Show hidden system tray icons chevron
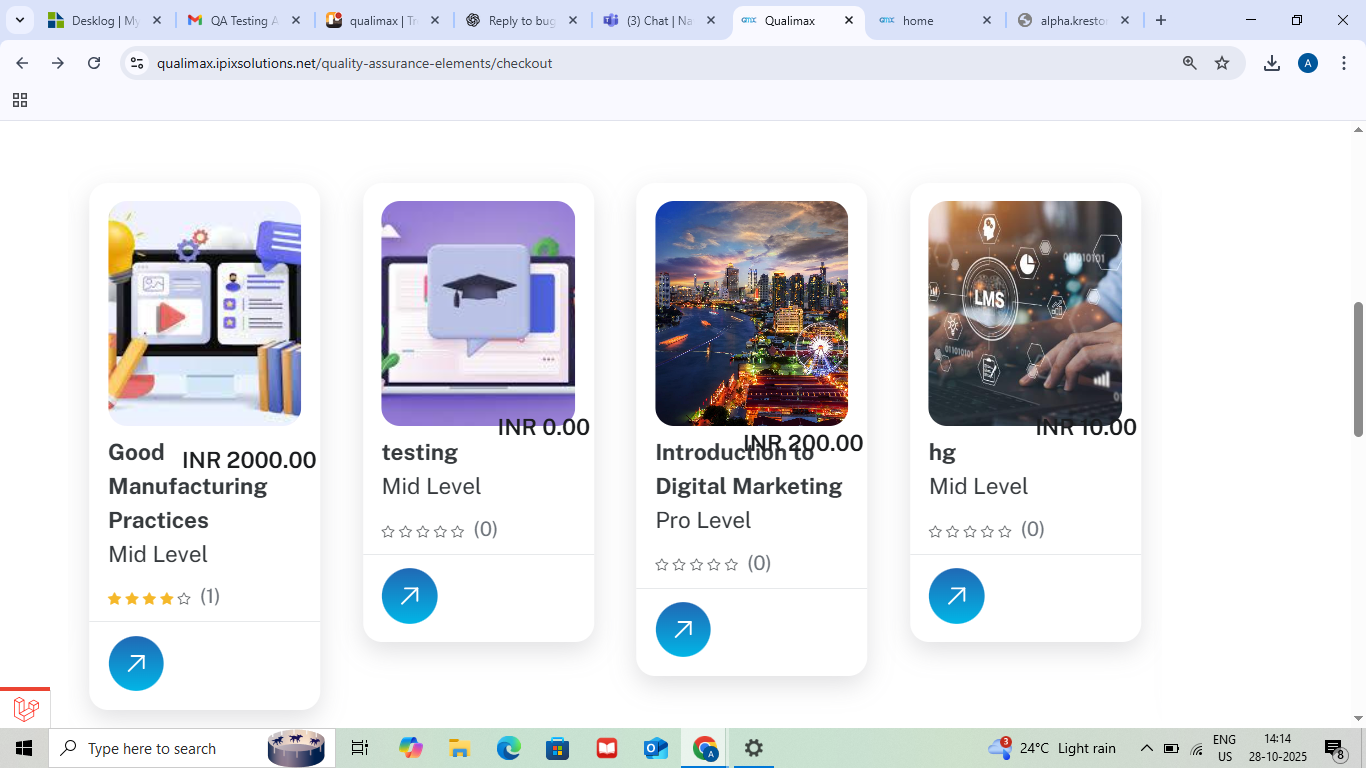1366x768 pixels. 1146,749
